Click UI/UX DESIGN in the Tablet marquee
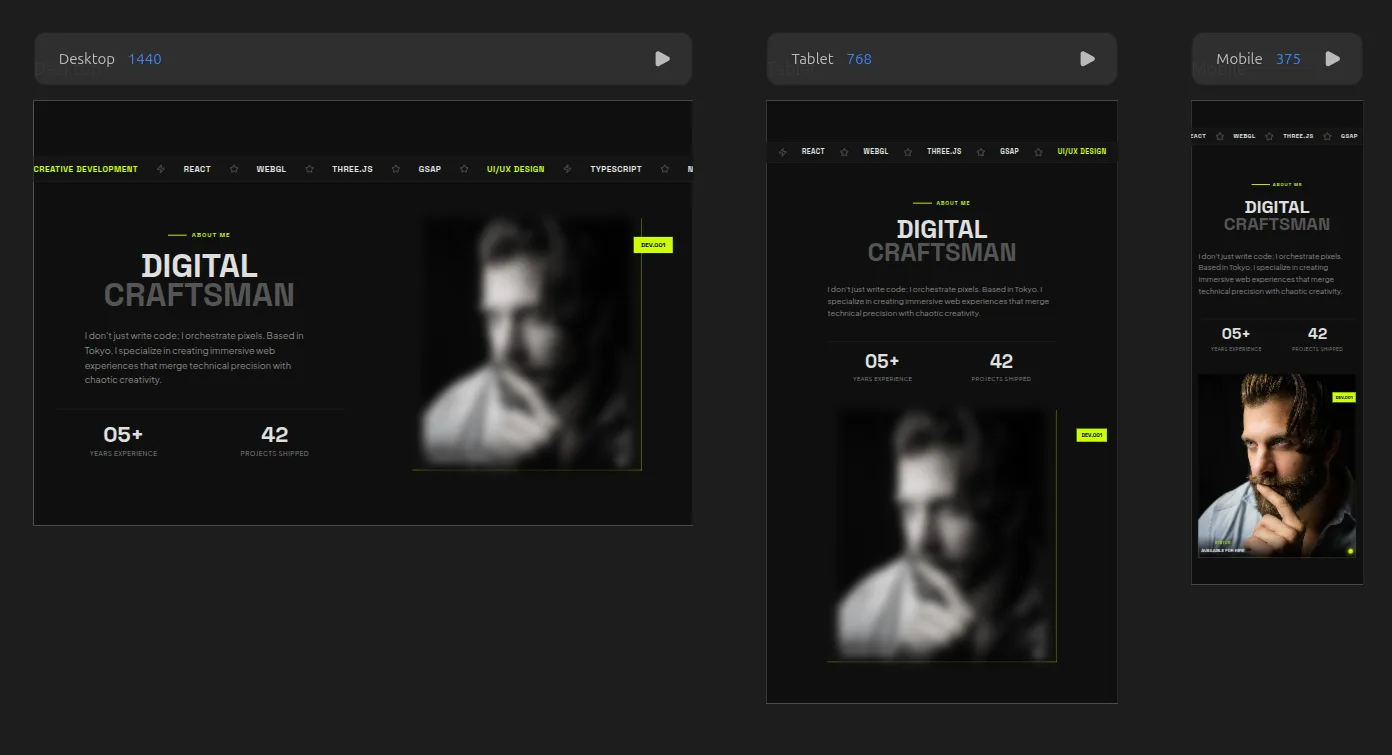The height and width of the screenshot is (755, 1392). pos(1082,151)
